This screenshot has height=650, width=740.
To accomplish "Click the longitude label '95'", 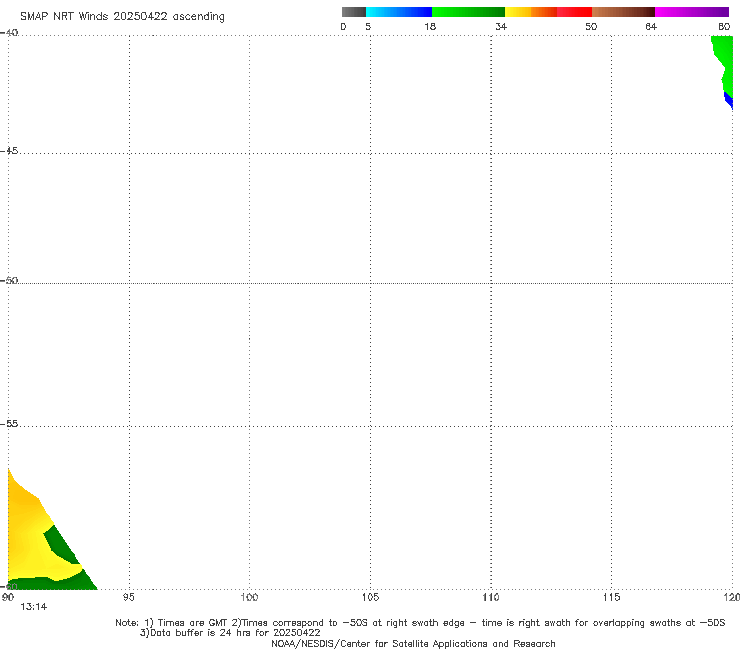I will point(128,597).
